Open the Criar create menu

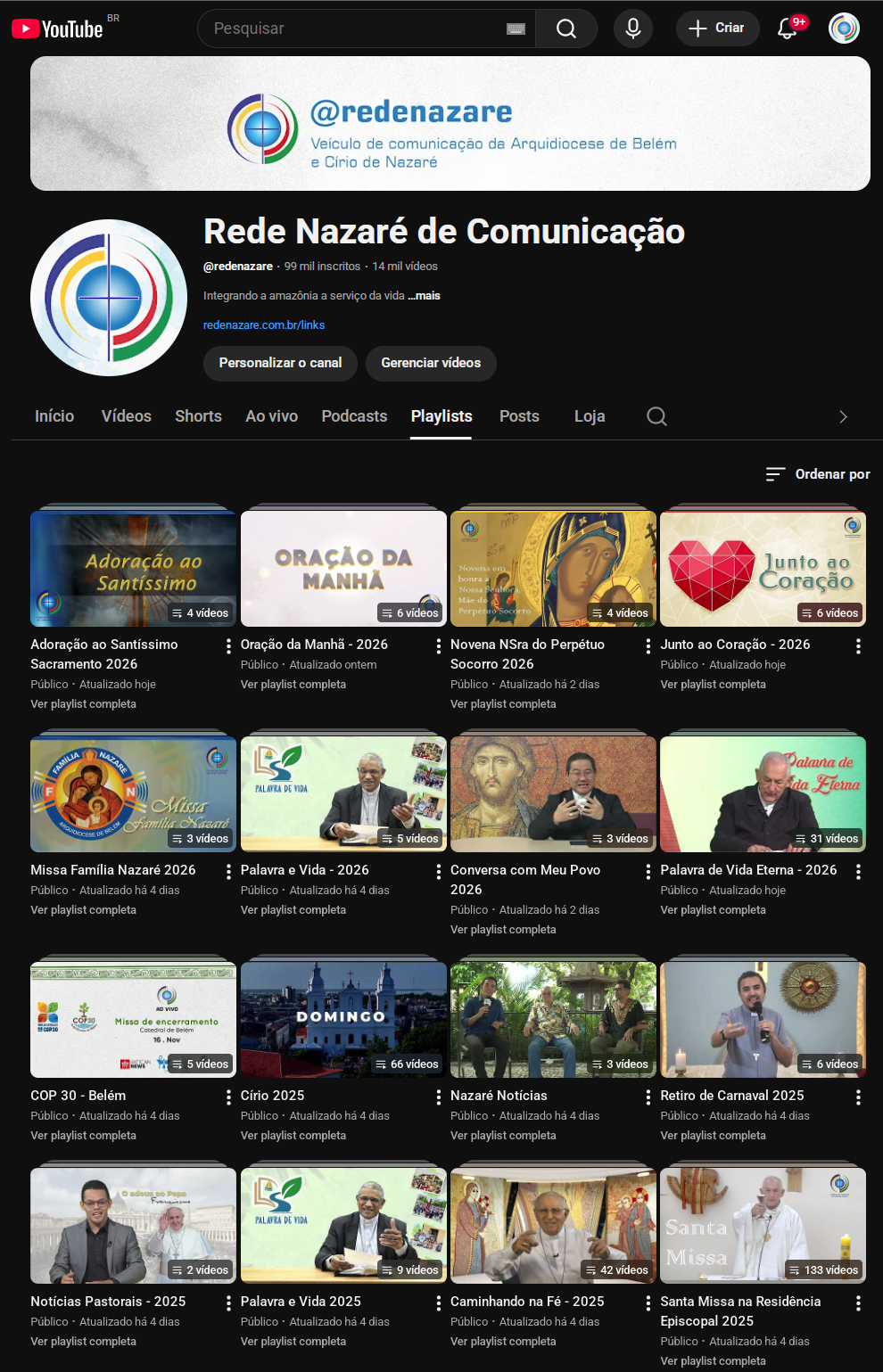pos(717,29)
